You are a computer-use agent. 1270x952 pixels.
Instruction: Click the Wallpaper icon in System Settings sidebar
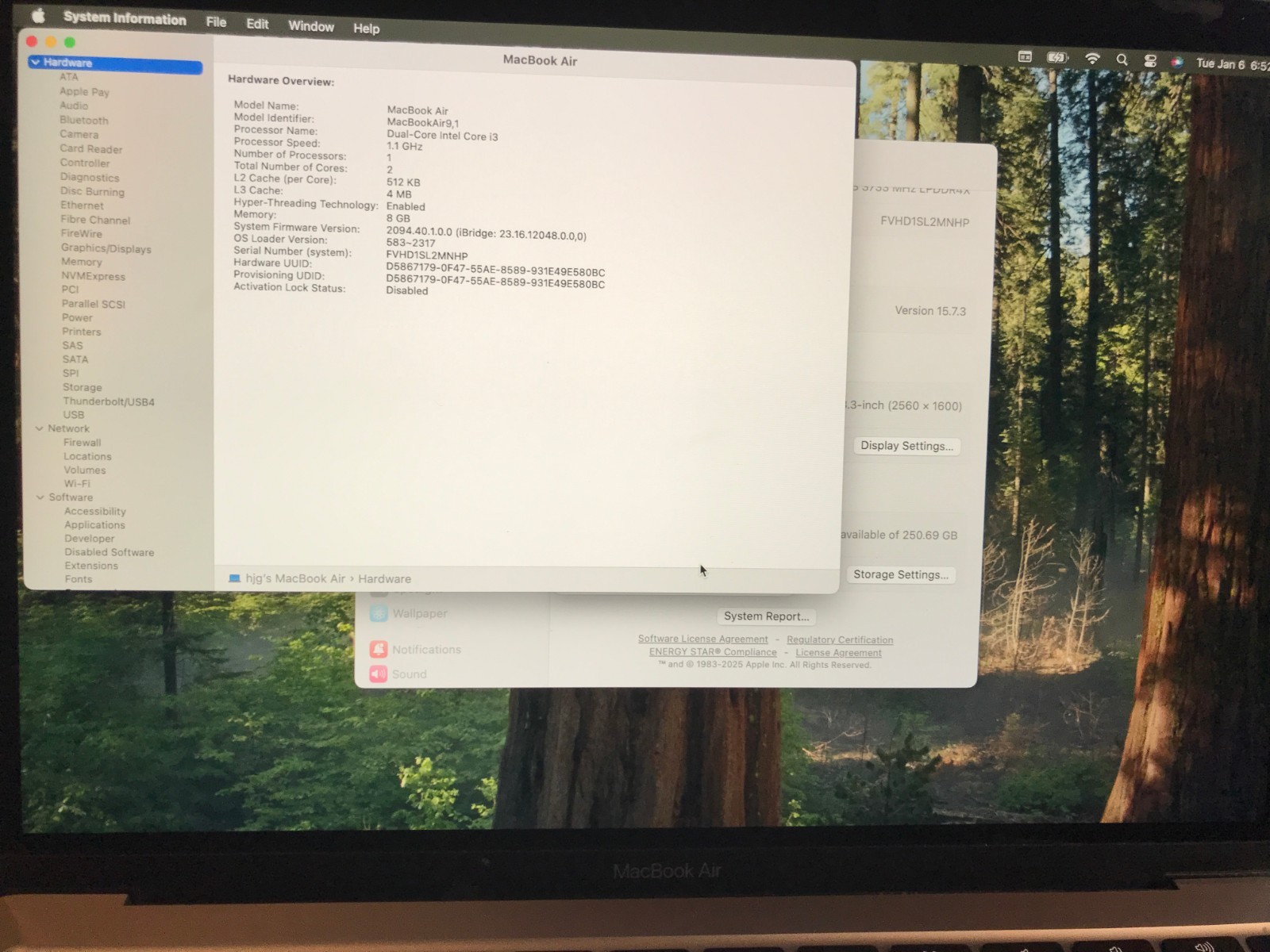point(379,613)
